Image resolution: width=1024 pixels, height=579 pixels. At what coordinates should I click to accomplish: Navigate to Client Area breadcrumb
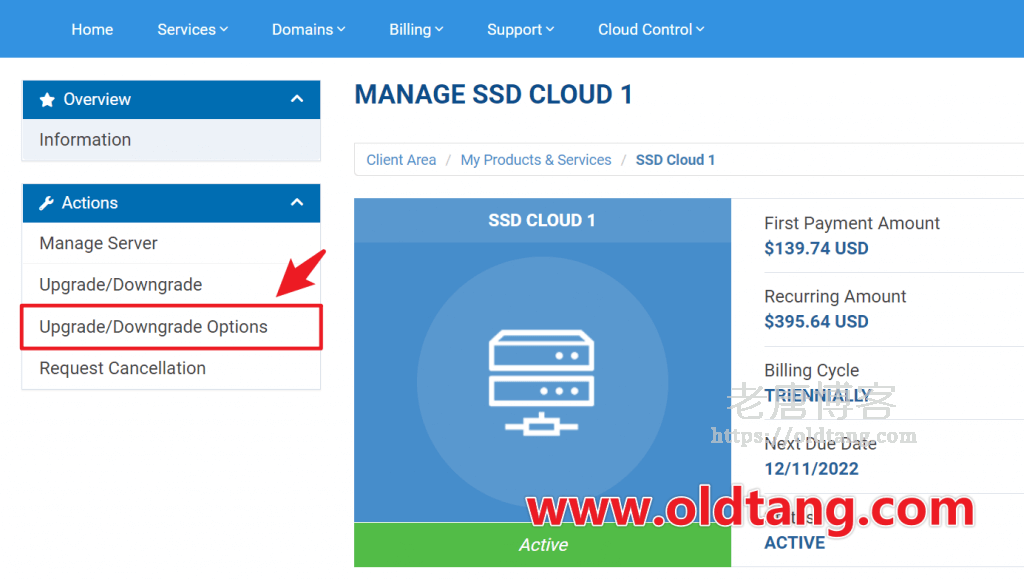click(x=401, y=160)
